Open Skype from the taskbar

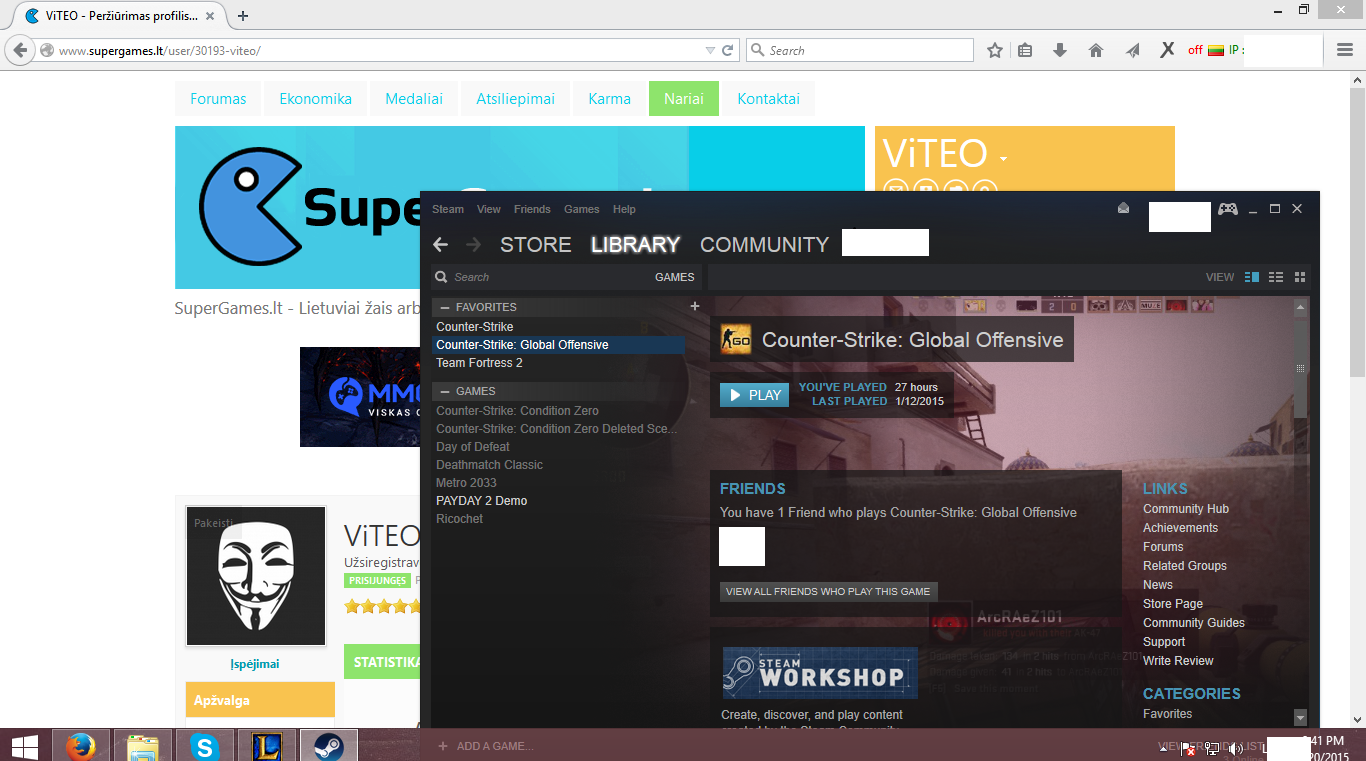click(x=205, y=746)
